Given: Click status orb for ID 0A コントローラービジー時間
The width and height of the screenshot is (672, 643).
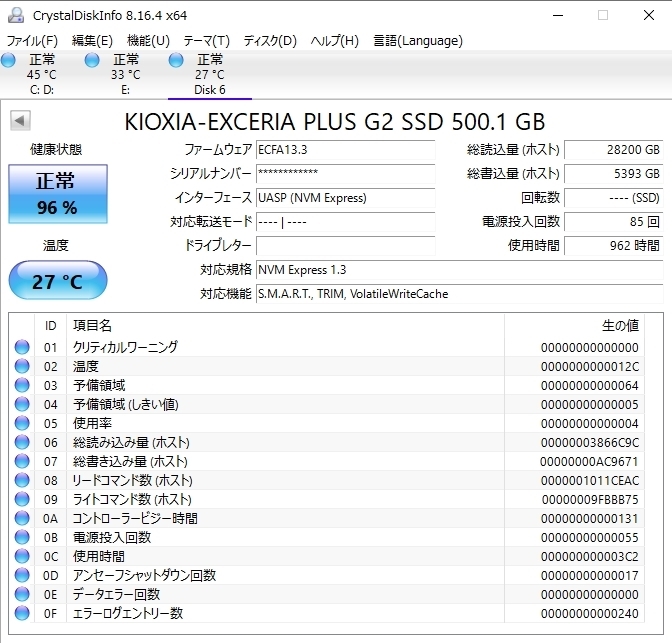Looking at the screenshot, I should (x=22, y=518).
